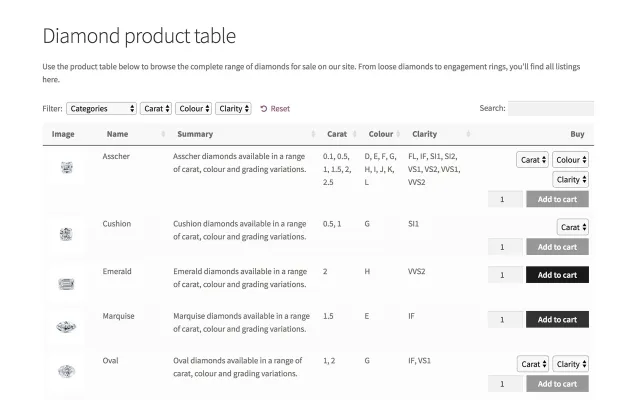Click quantity field for Emerald row
The height and width of the screenshot is (400, 640).
(505, 275)
